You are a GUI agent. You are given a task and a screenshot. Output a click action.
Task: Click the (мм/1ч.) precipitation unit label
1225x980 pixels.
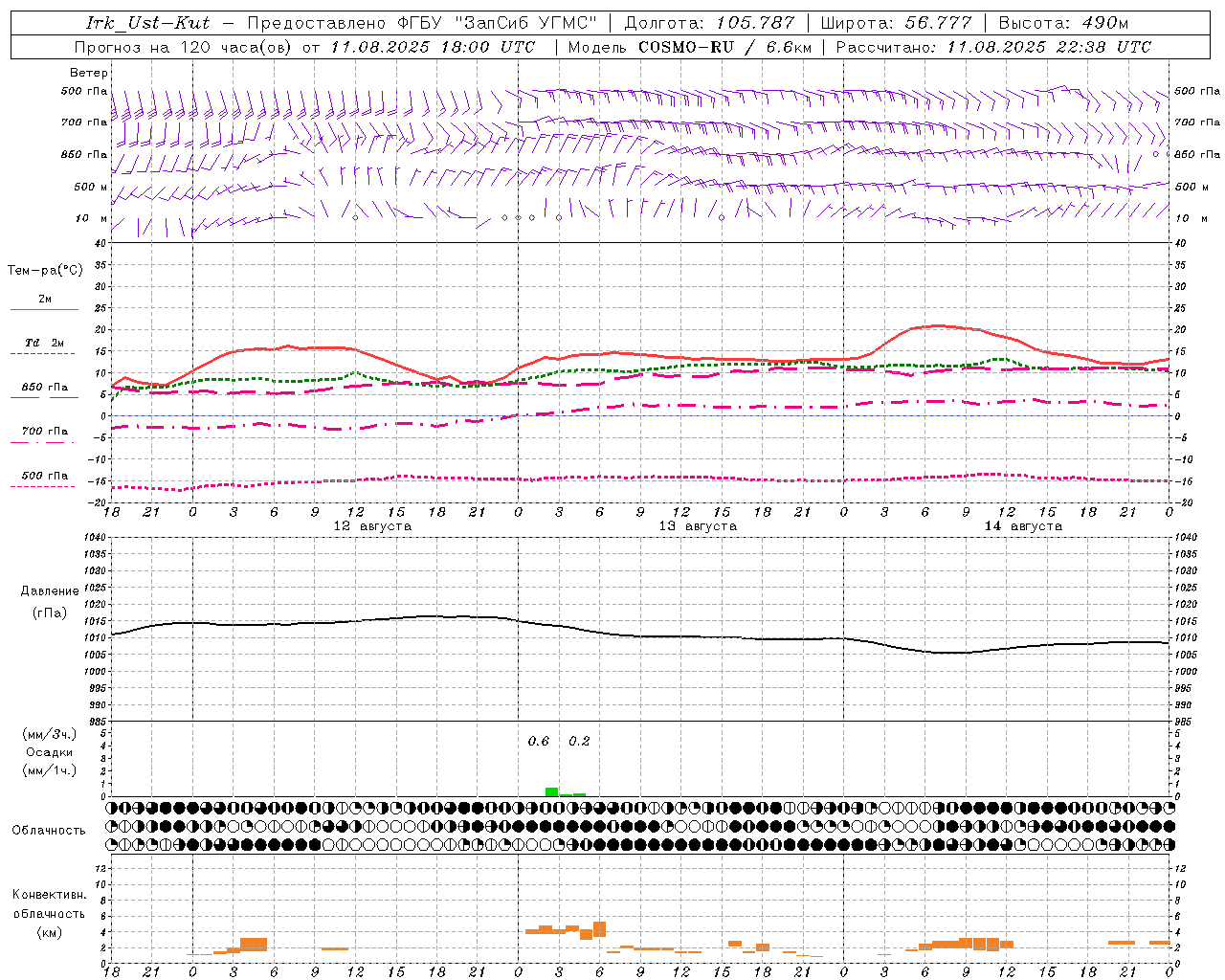point(50,770)
